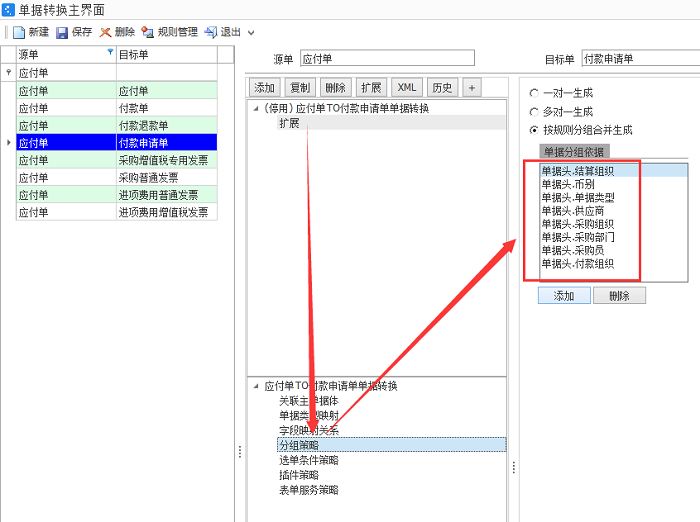Collapse the (停用)应付单TO付款申请单 tree node
700x522 pixels.
pos(255,108)
